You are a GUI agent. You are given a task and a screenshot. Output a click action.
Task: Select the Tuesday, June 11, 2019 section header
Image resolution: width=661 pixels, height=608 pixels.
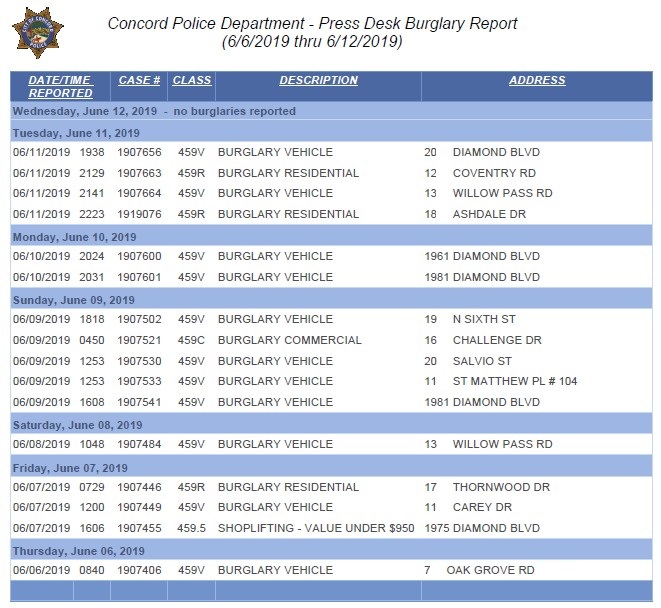click(76, 132)
